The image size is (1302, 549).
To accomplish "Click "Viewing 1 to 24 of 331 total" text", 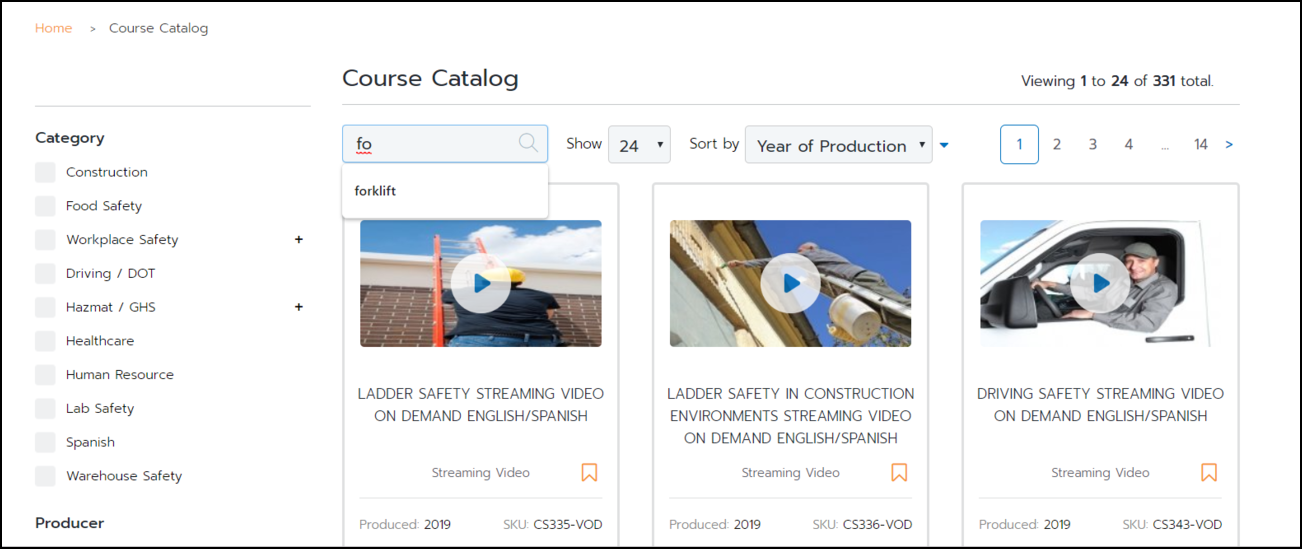I will pyautogui.click(x=1117, y=81).
